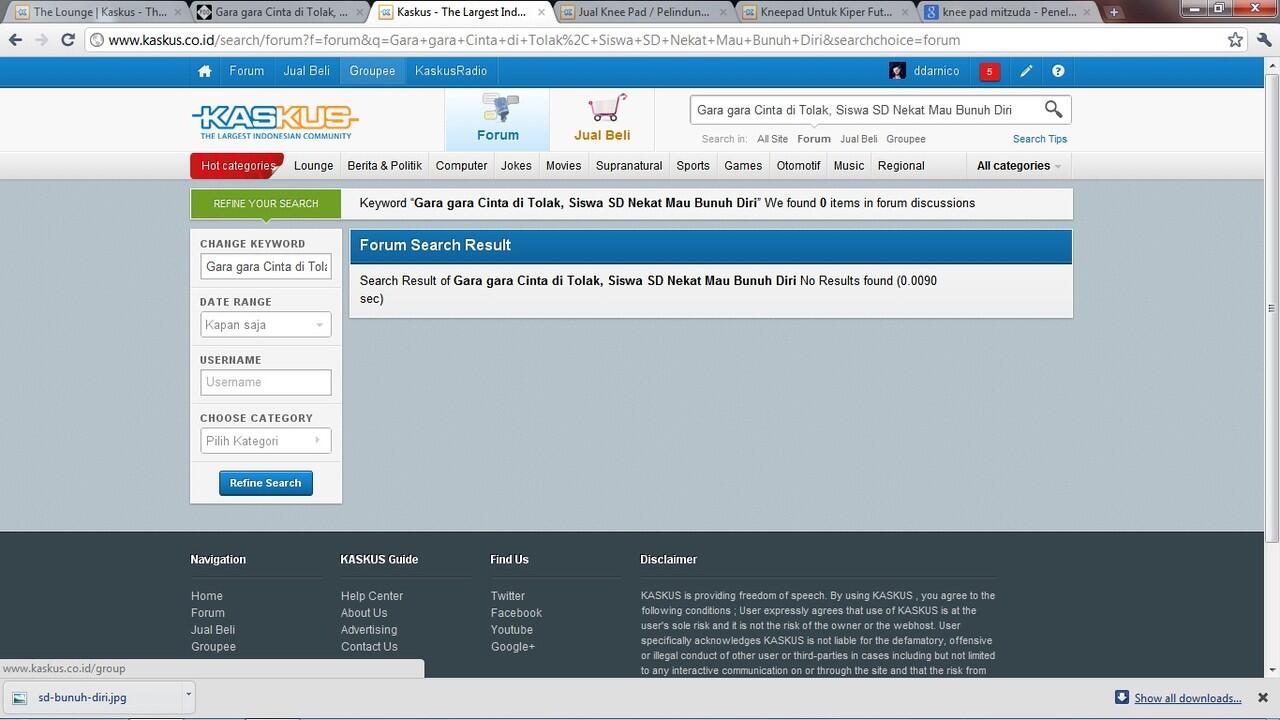Bookmark page with the star icon

1235,40
